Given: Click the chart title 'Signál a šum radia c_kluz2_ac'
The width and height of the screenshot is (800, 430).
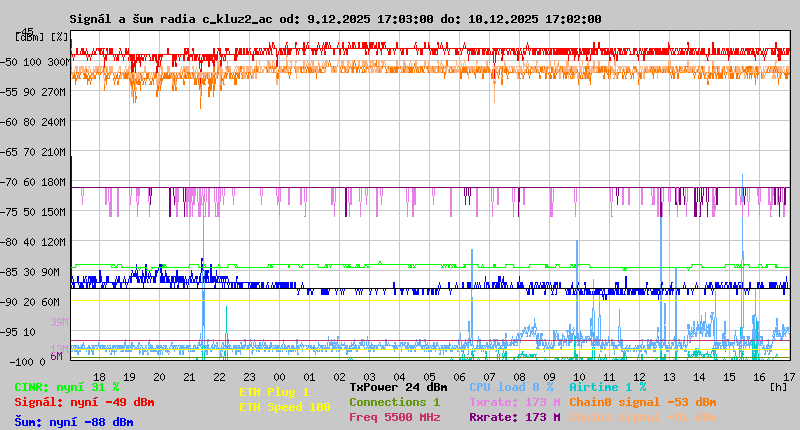Looking at the screenshot, I should [171, 19].
